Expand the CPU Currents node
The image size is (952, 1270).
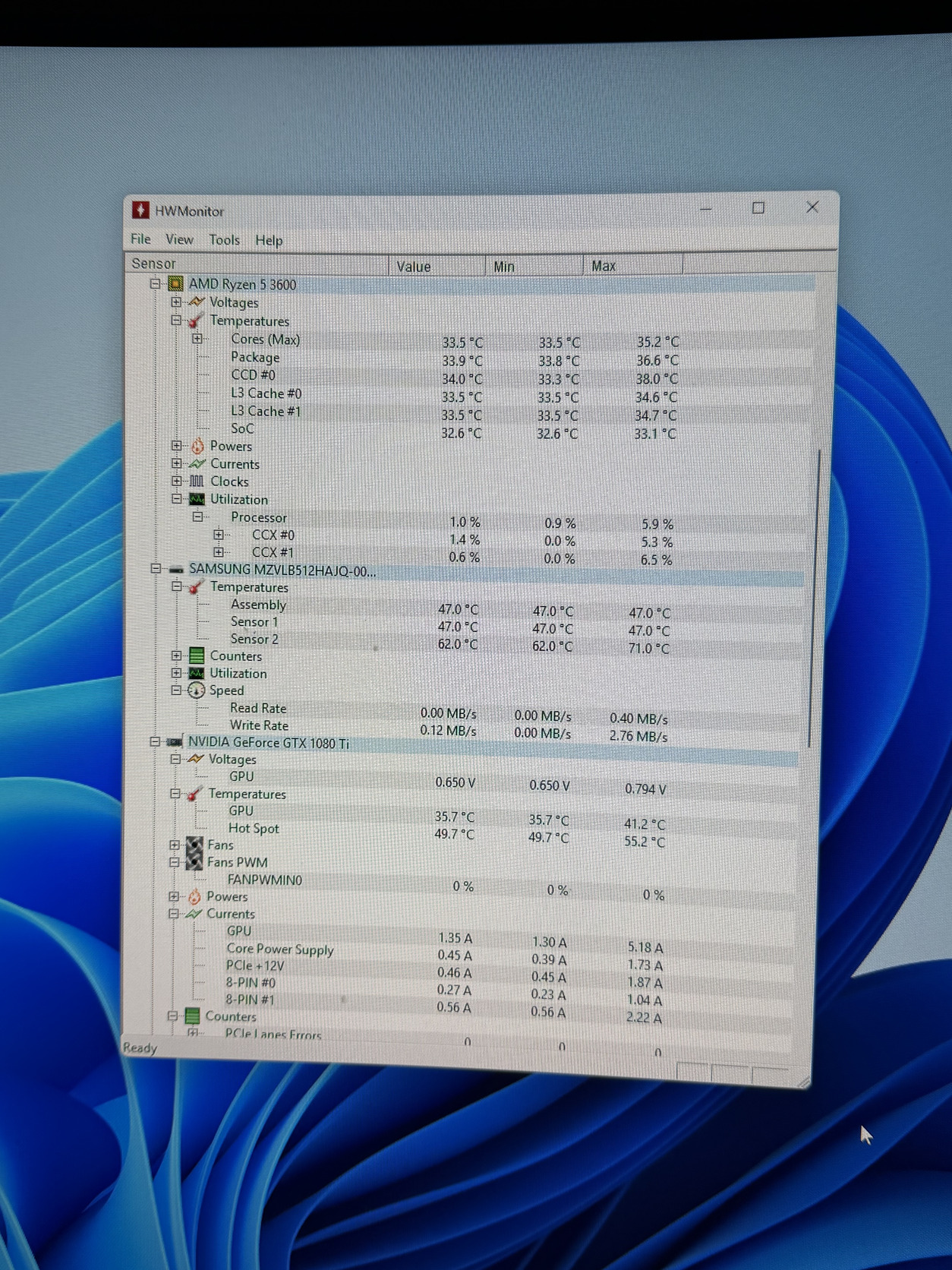tap(176, 463)
